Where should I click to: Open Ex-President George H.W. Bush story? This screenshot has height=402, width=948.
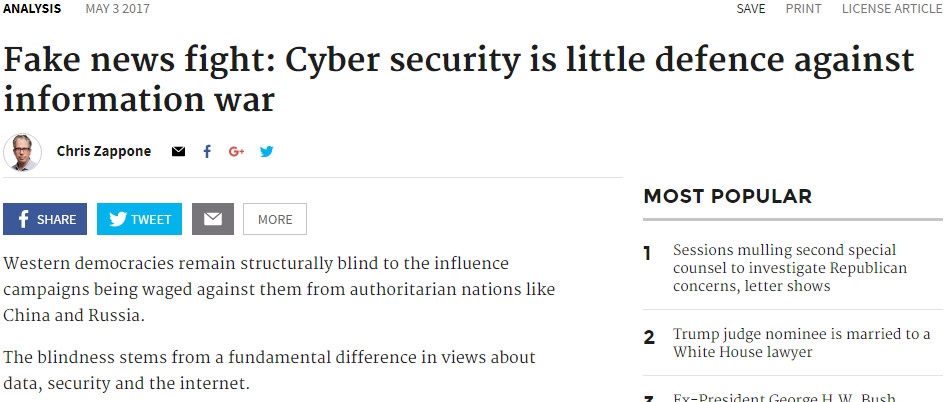point(784,398)
